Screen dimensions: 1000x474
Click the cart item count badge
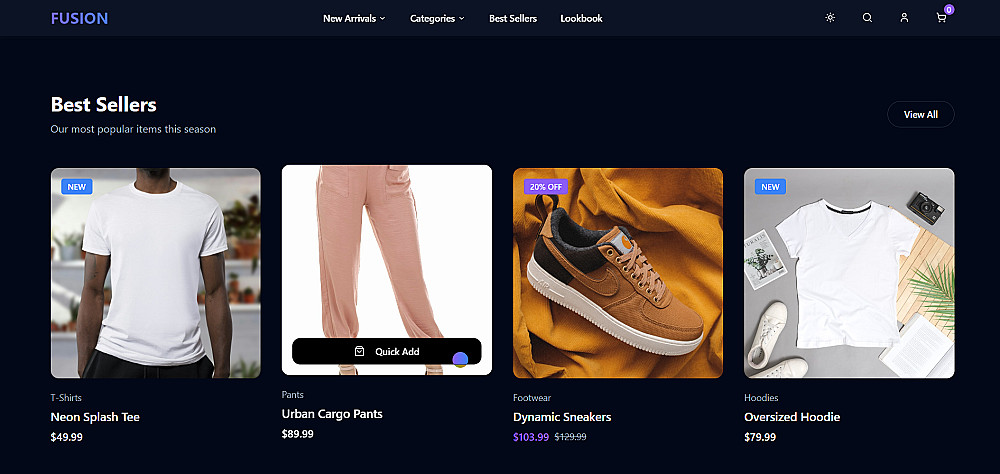click(x=949, y=10)
